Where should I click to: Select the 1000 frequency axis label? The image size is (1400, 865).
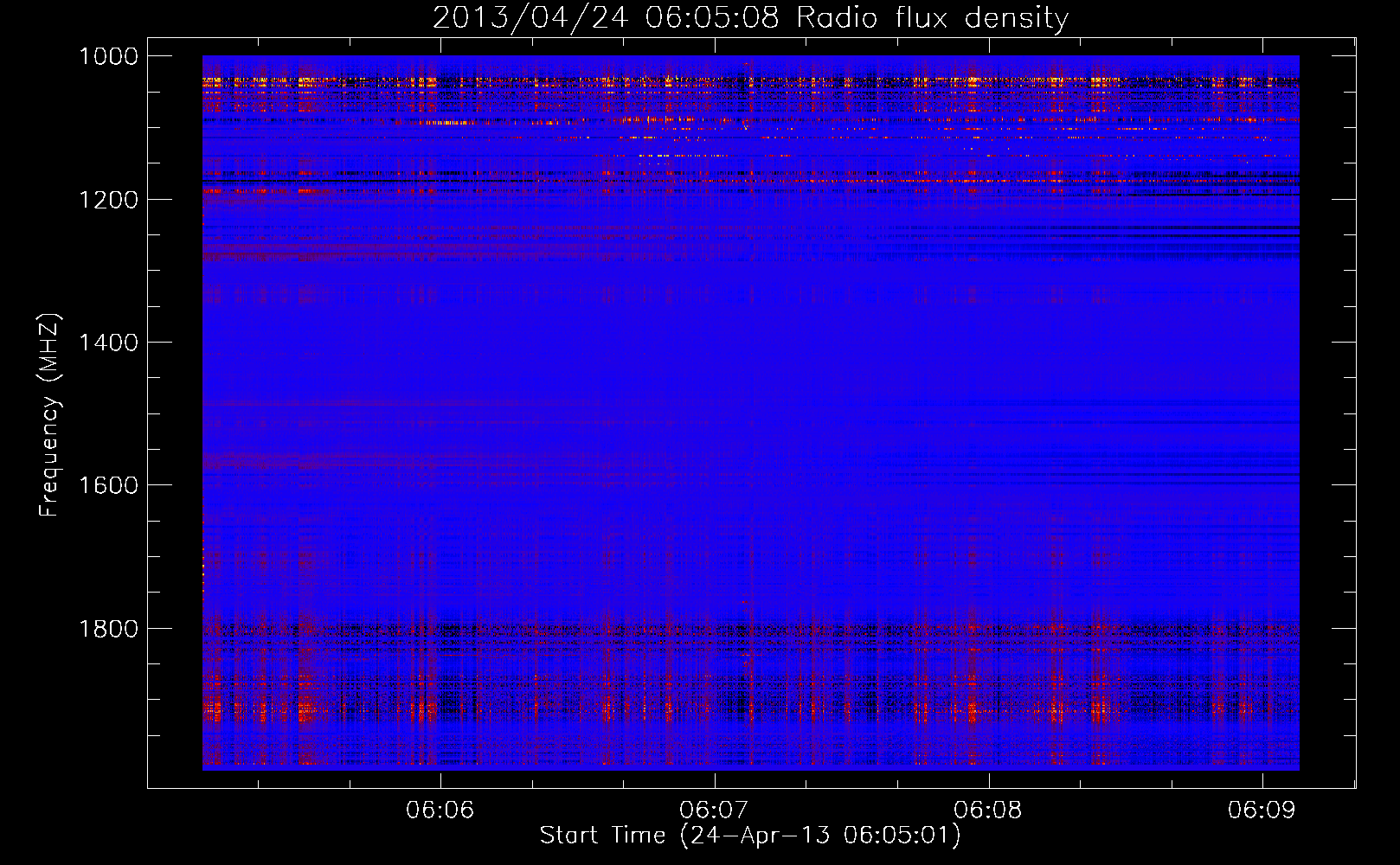tap(108, 56)
